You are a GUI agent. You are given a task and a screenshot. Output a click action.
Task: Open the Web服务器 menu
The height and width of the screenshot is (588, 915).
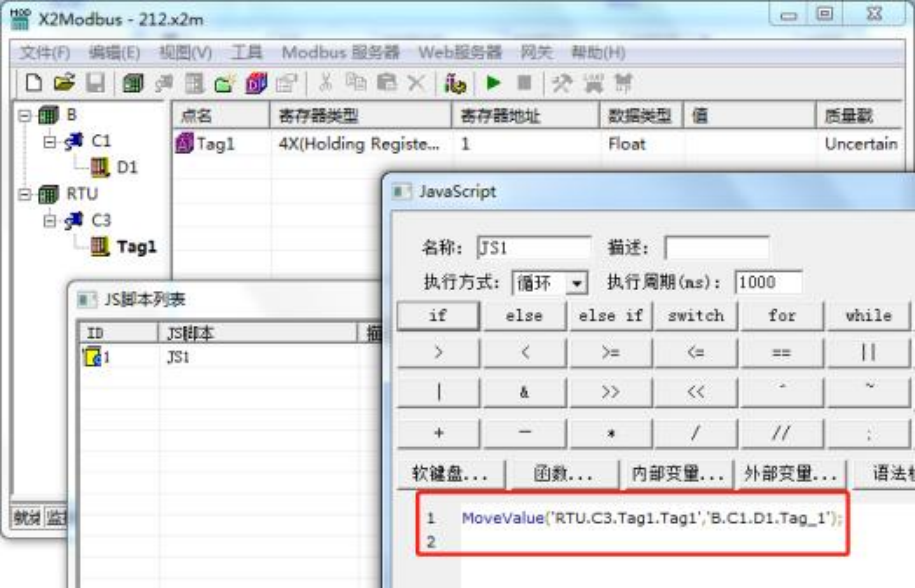460,53
